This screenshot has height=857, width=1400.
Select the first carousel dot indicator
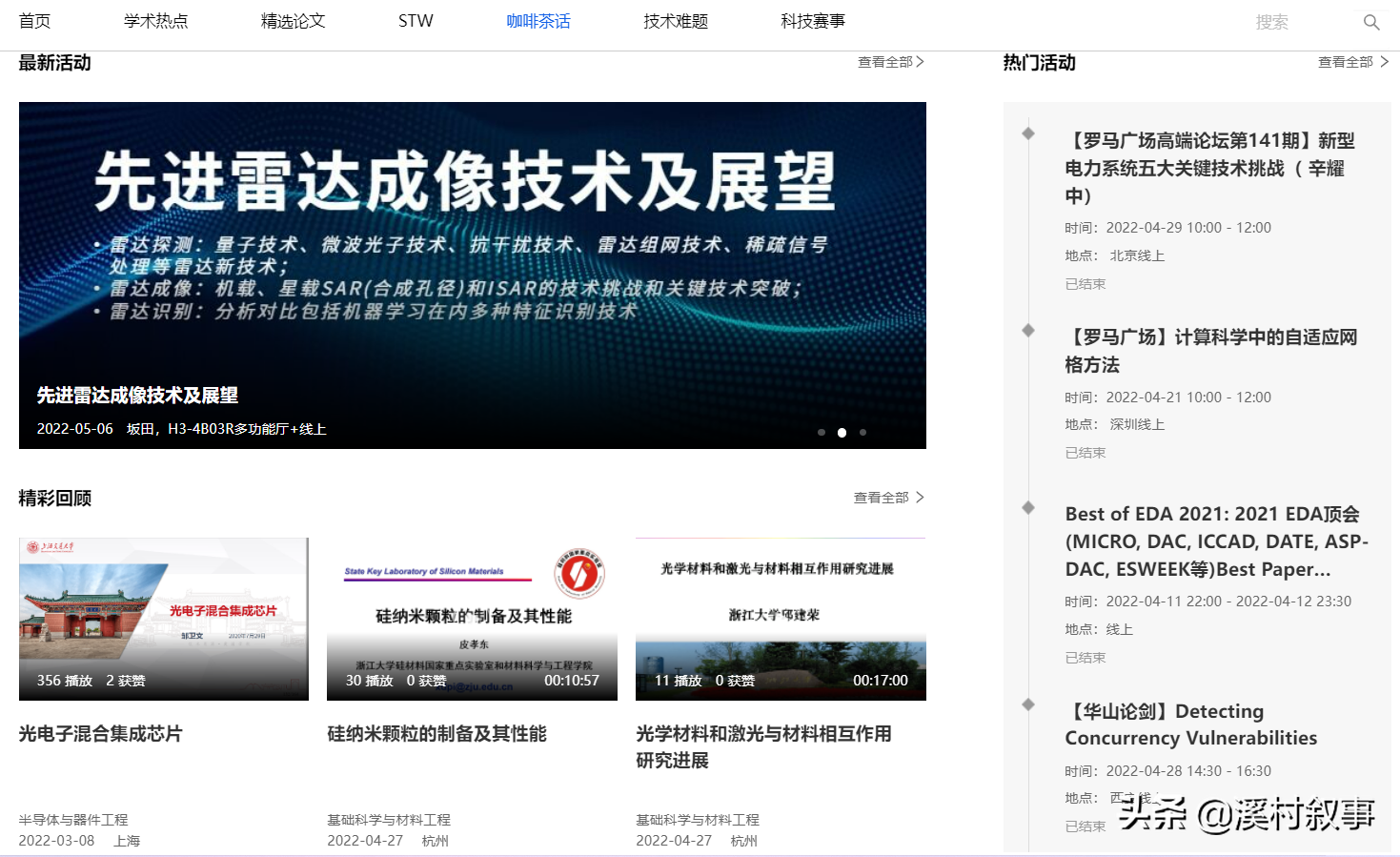tap(822, 433)
